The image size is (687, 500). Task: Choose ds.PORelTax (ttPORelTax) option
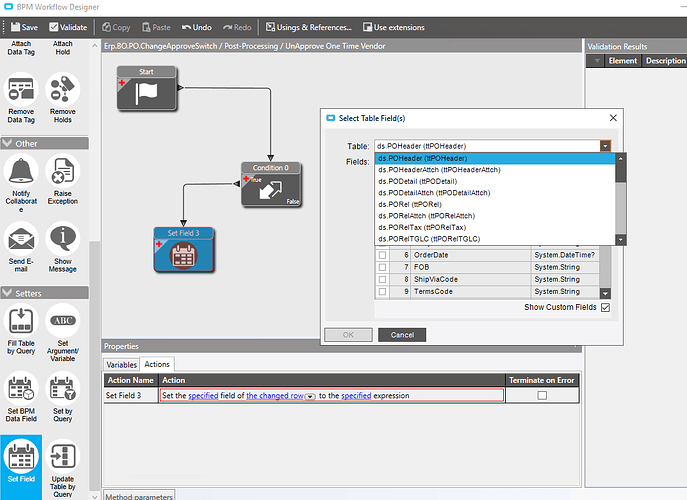pos(495,227)
